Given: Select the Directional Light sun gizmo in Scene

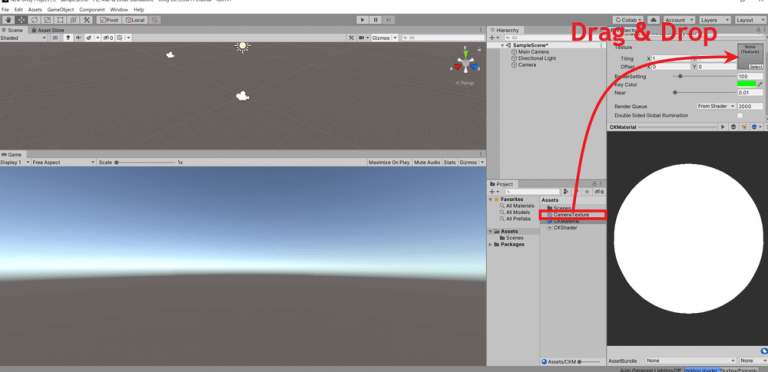Looking at the screenshot, I should click(x=242, y=46).
